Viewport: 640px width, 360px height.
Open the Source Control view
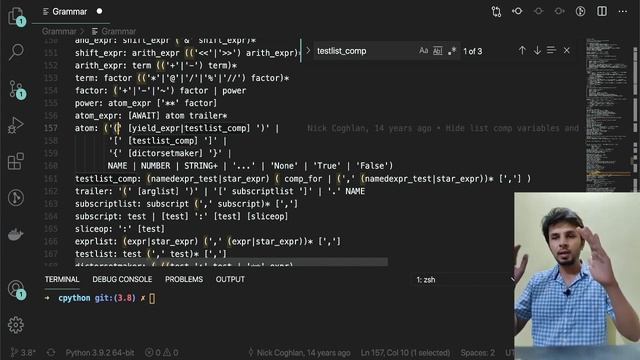16,89
